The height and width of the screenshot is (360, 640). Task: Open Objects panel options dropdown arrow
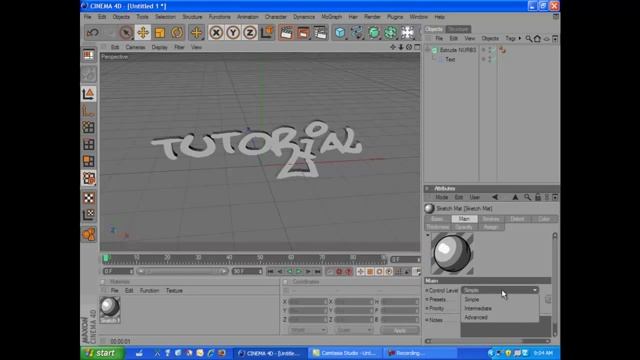tap(555, 38)
